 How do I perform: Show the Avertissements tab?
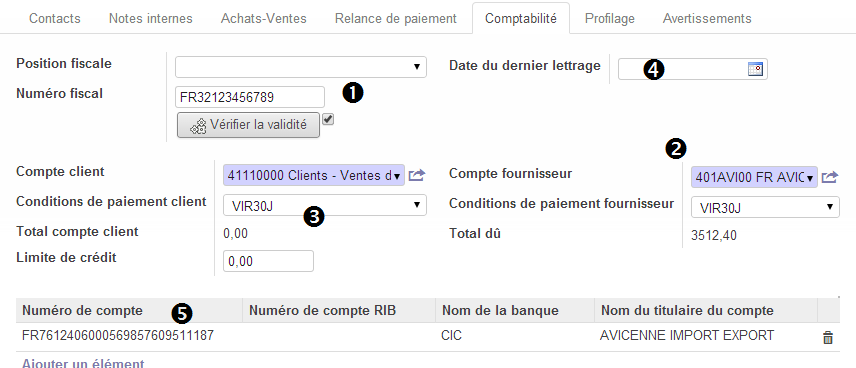coord(707,19)
